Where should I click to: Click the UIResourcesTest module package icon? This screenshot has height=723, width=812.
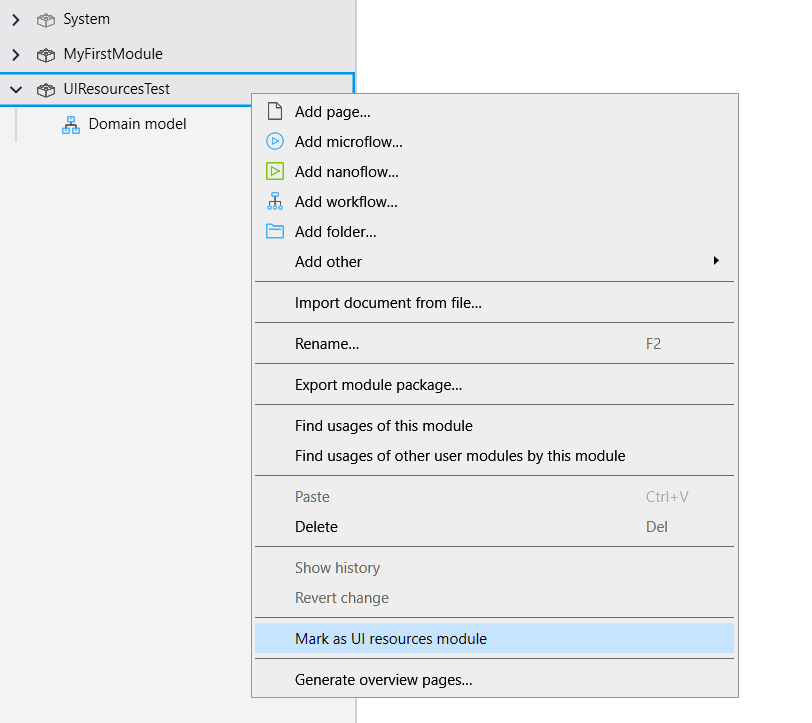tap(46, 89)
